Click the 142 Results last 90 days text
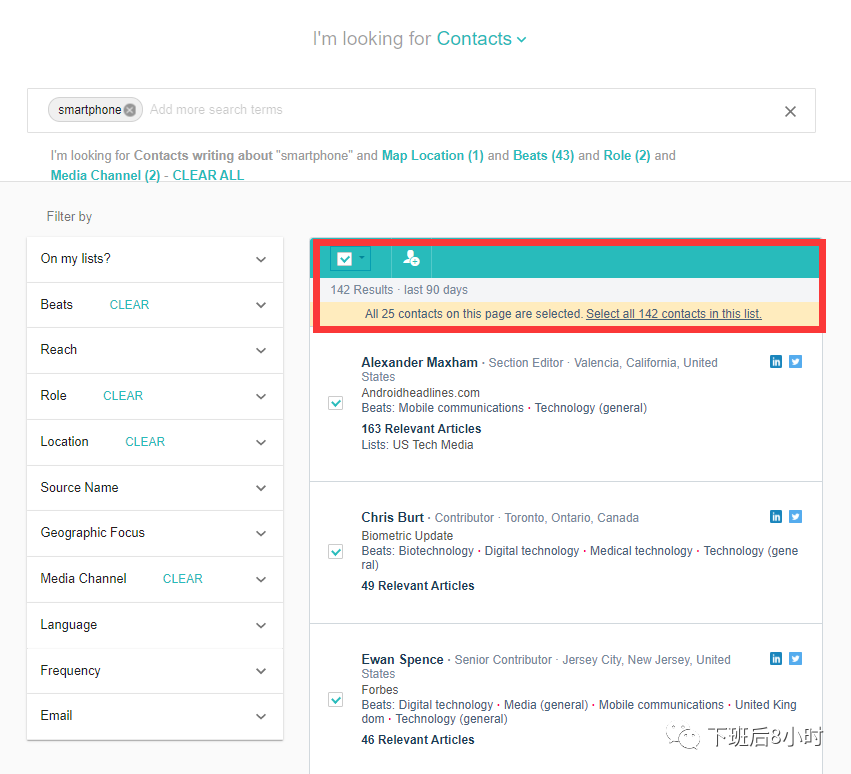Viewport: 851px width, 774px height. pyautogui.click(x=399, y=290)
